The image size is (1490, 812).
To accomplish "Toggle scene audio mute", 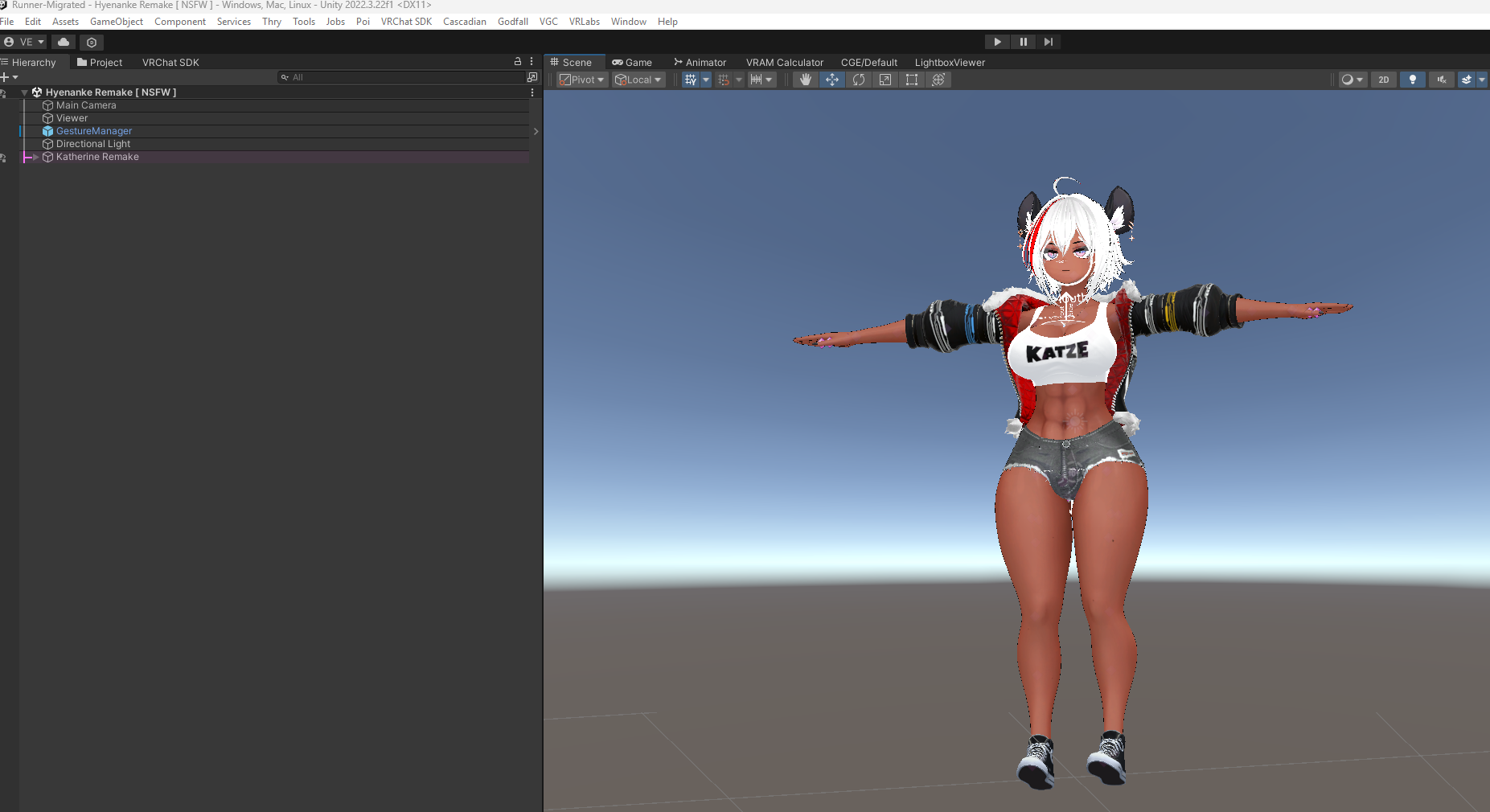I will (1442, 80).
